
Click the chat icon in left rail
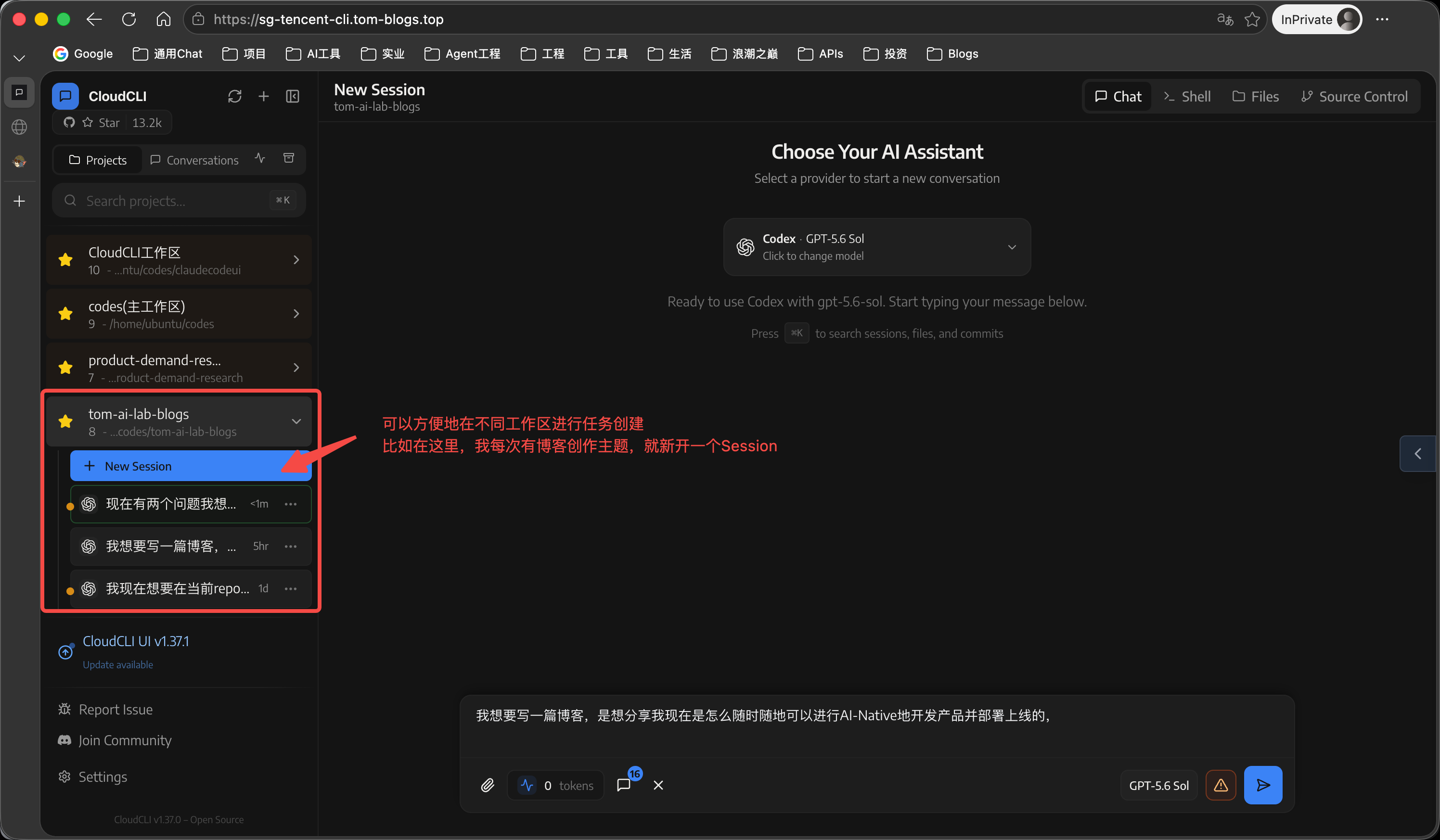[x=19, y=92]
